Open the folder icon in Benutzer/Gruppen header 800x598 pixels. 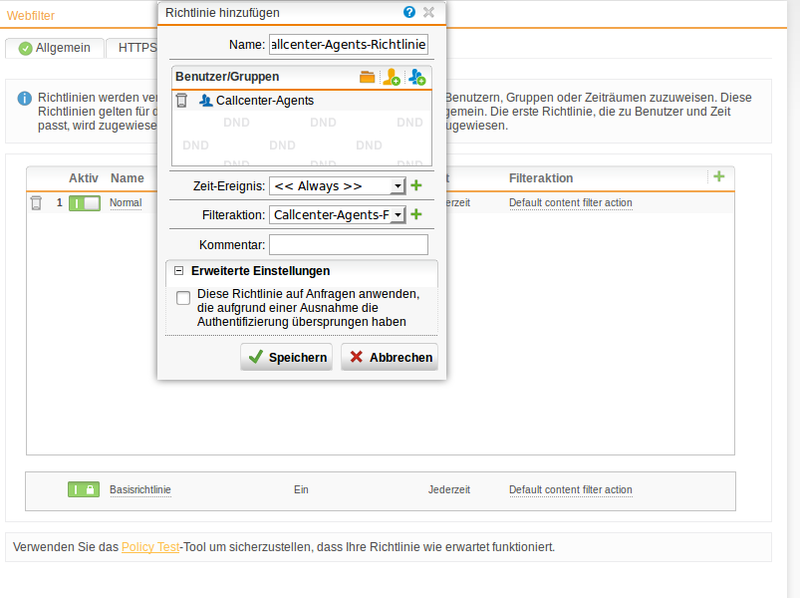(368, 76)
